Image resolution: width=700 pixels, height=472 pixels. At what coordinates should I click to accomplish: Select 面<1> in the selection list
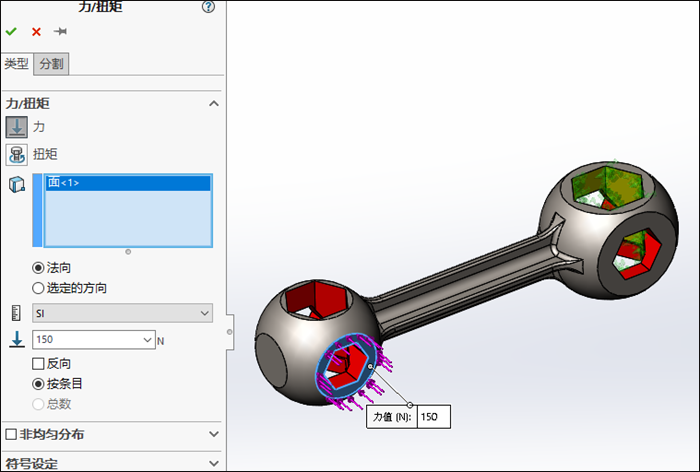[x=128, y=183]
